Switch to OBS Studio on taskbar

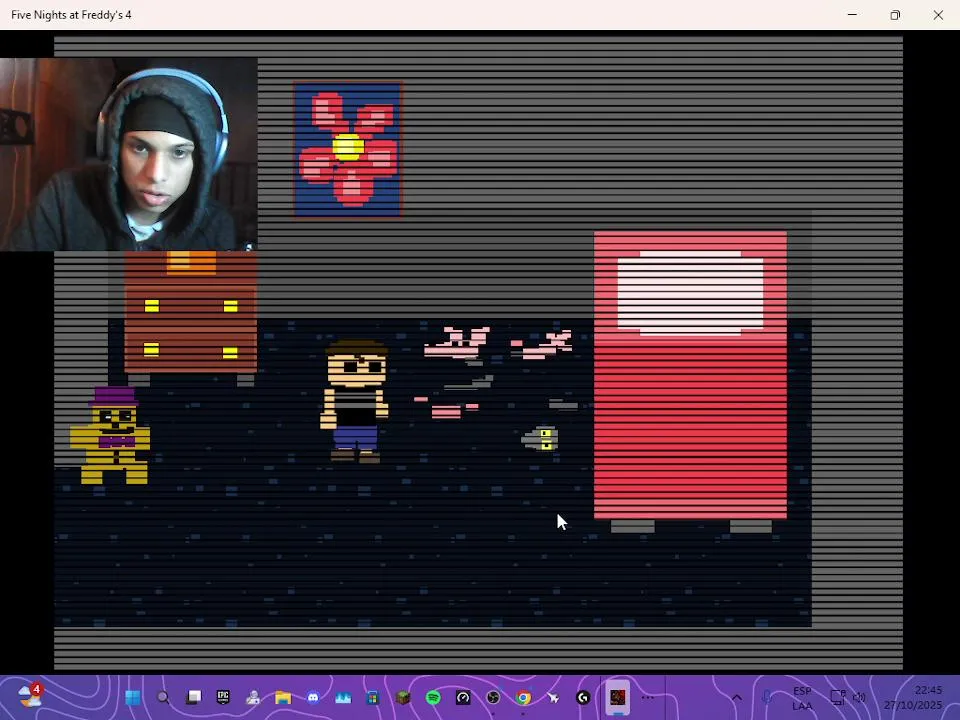coord(493,697)
